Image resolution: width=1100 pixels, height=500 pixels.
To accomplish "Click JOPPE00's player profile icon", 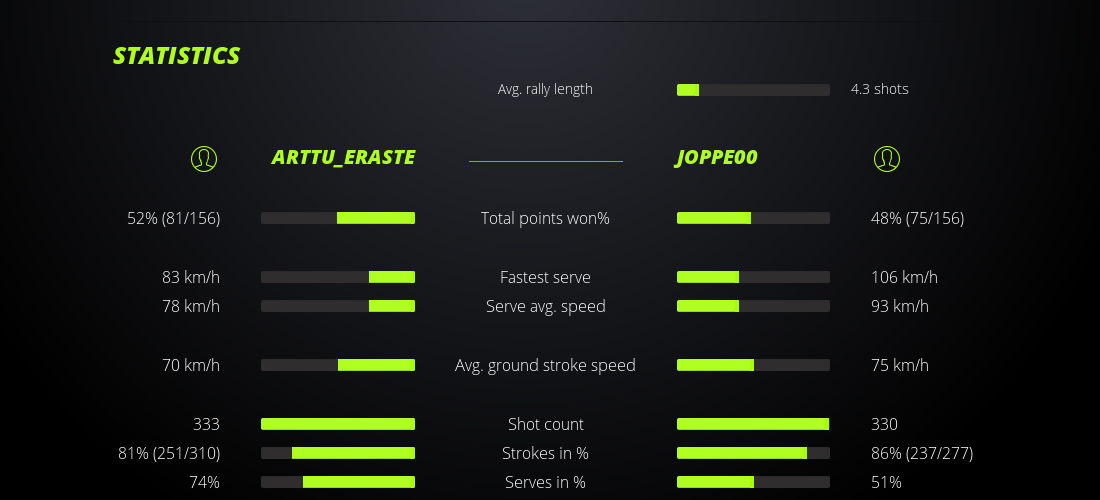I will pos(887,158).
